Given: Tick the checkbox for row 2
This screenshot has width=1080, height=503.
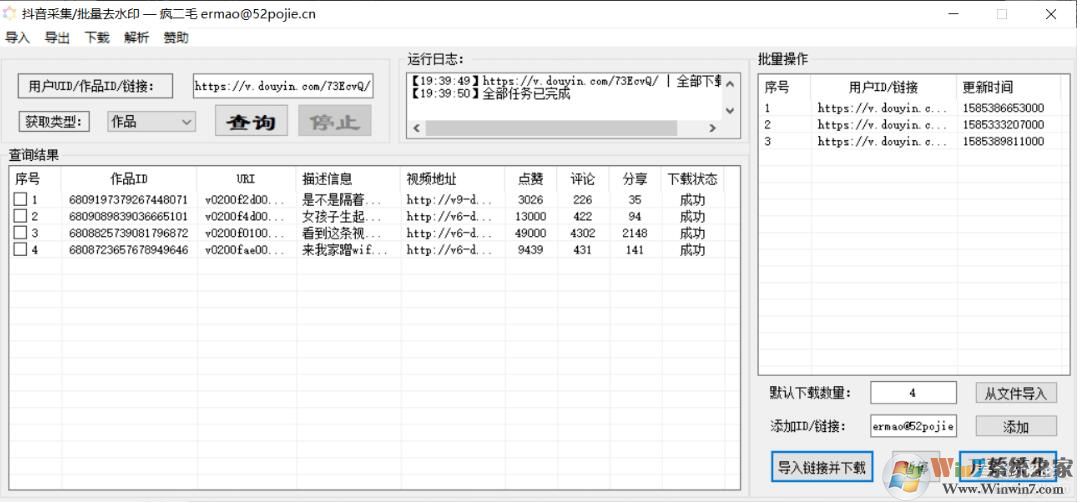Looking at the screenshot, I should click(20, 216).
